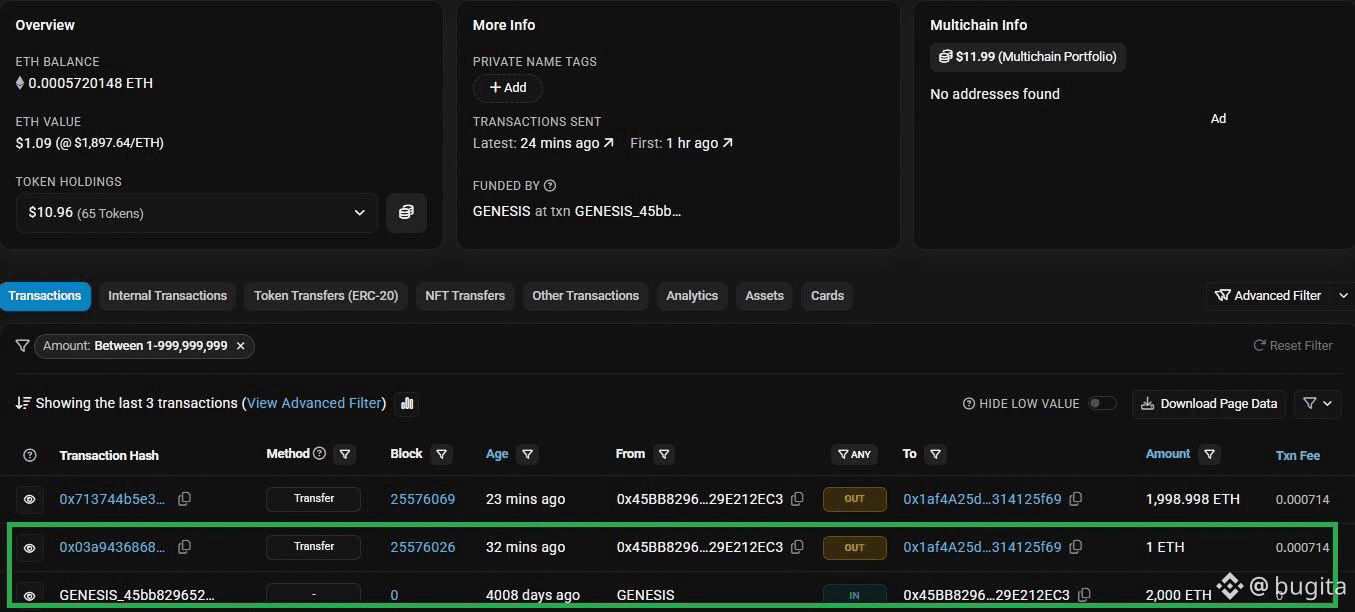Open the From column filter
Image resolution: width=1355 pixels, height=612 pixels.
coord(664,454)
